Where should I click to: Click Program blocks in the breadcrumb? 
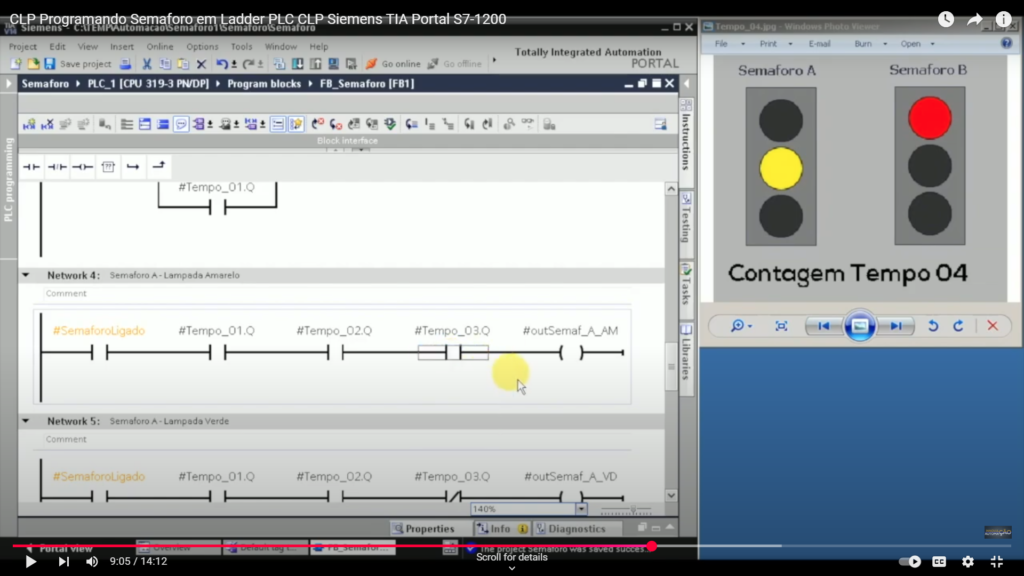pyautogui.click(x=264, y=84)
